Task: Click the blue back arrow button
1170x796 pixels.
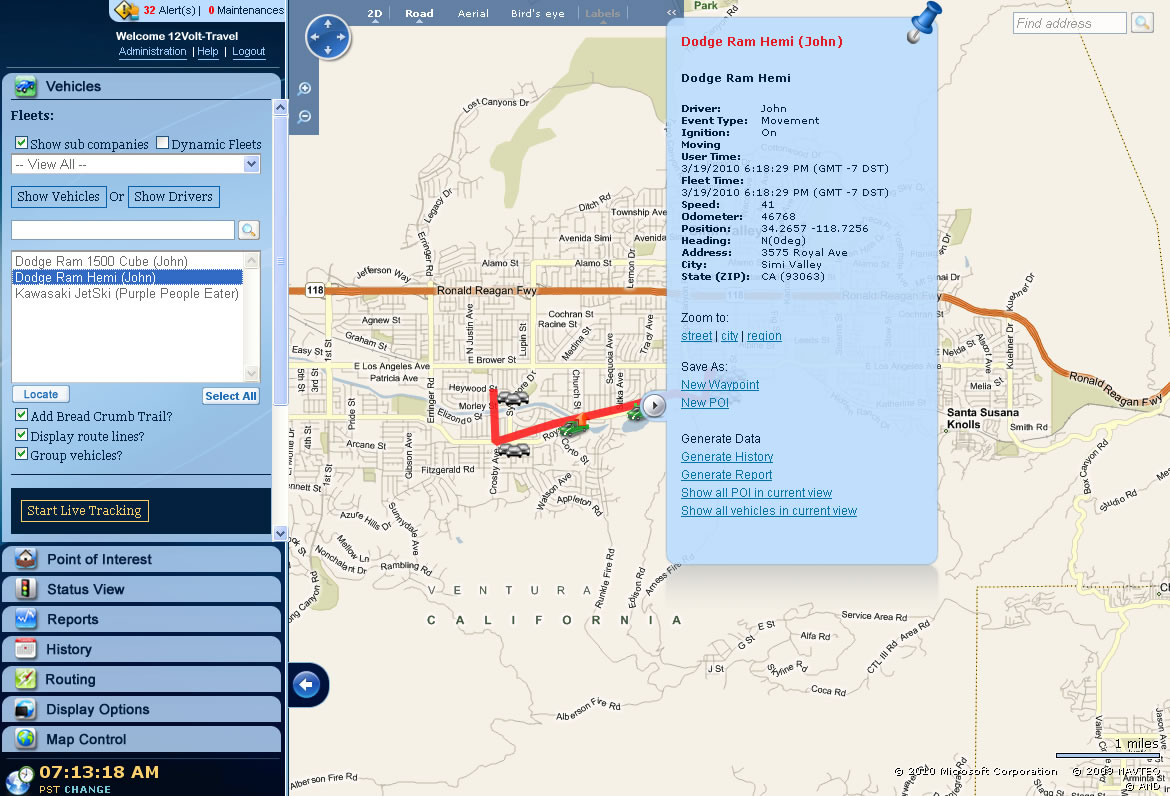Action: (x=307, y=685)
